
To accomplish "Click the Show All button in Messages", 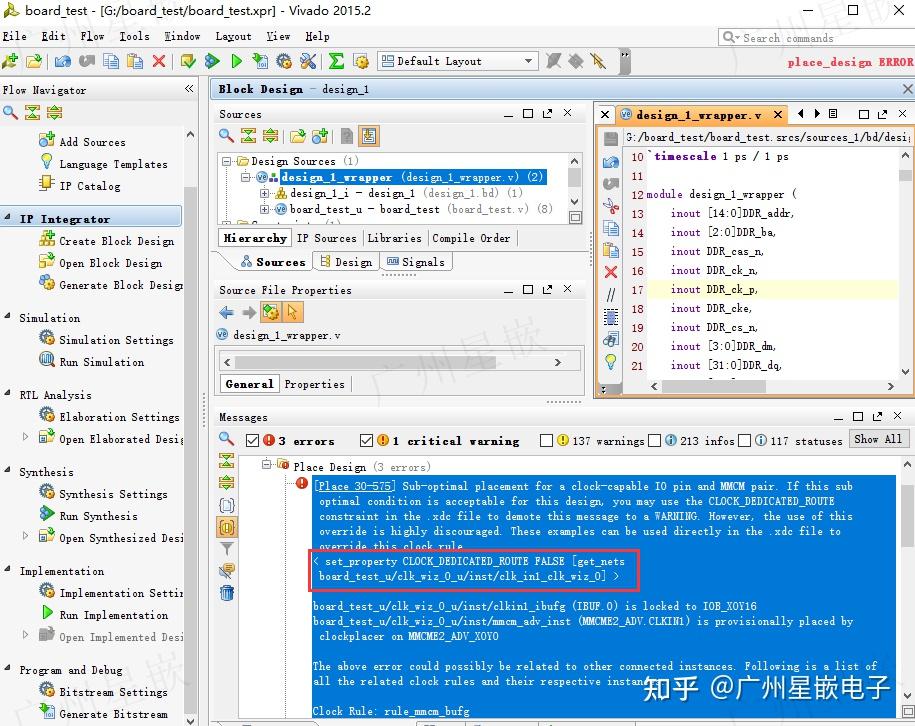I will [877, 439].
